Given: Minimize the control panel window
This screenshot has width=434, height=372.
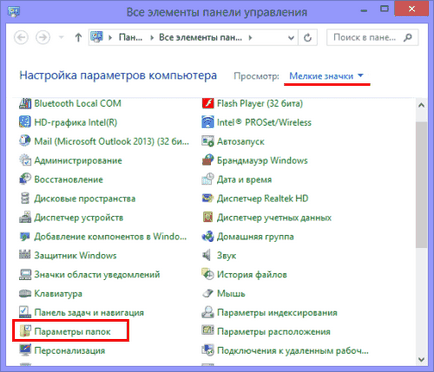Looking at the screenshot, I should tap(364, 11).
